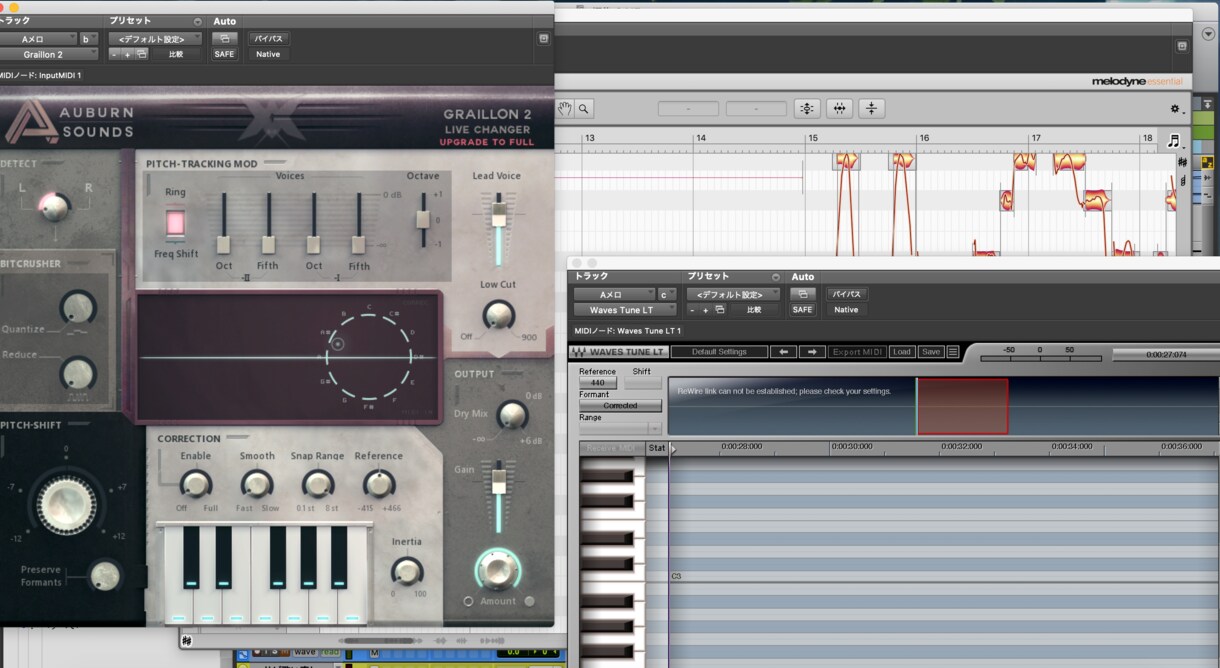The width and height of the screenshot is (1220, 668).
Task: Select the hand scroll tool in Melodyne
Action: [565, 108]
